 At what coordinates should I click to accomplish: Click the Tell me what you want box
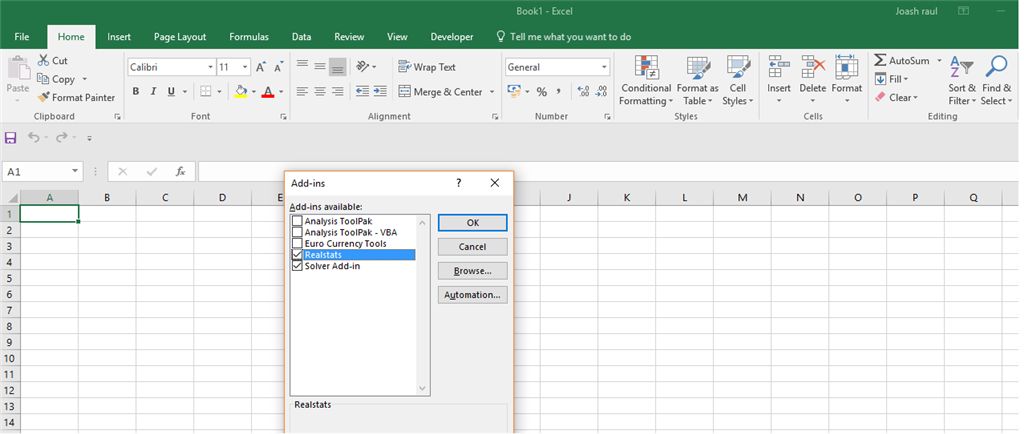570,37
